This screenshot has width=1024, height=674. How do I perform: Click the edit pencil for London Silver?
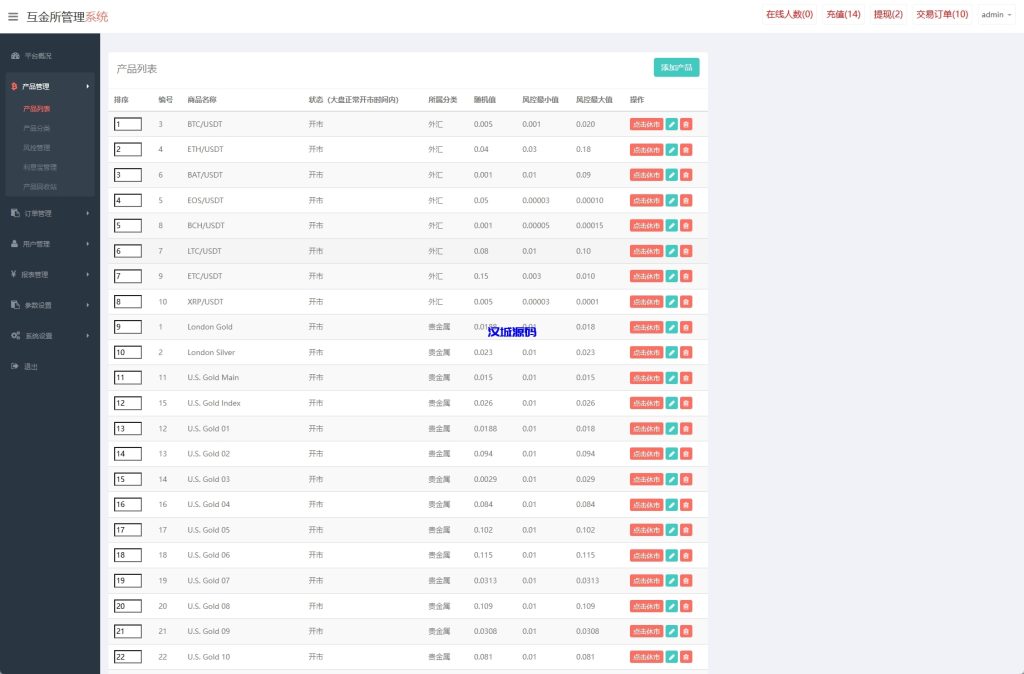672,352
